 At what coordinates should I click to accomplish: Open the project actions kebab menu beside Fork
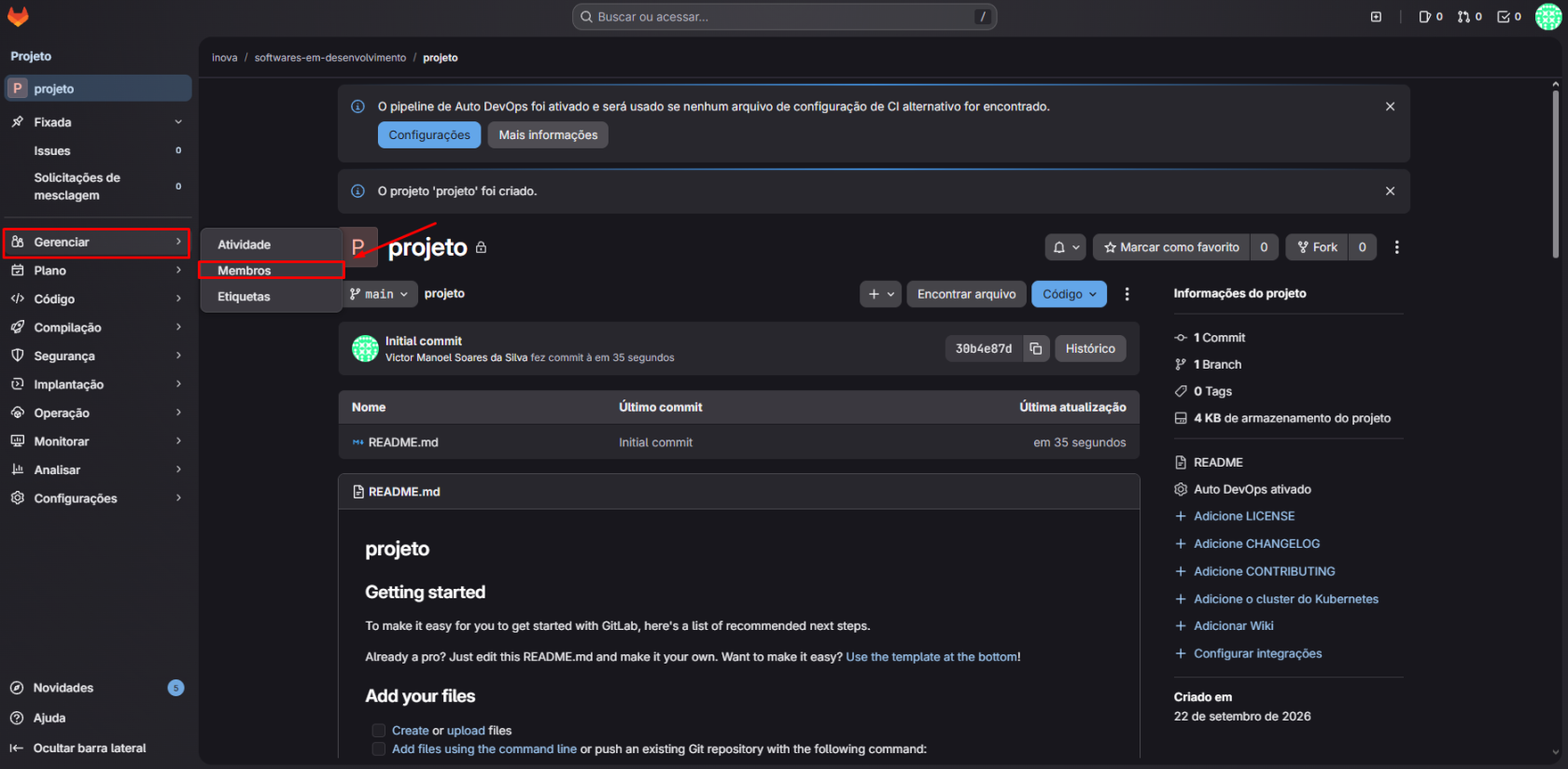(1396, 247)
